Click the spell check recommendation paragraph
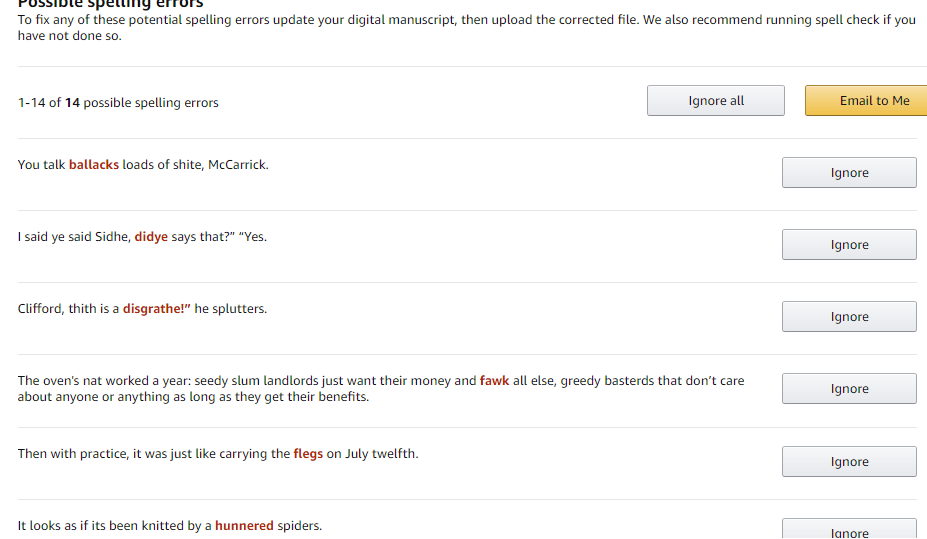 (x=466, y=28)
